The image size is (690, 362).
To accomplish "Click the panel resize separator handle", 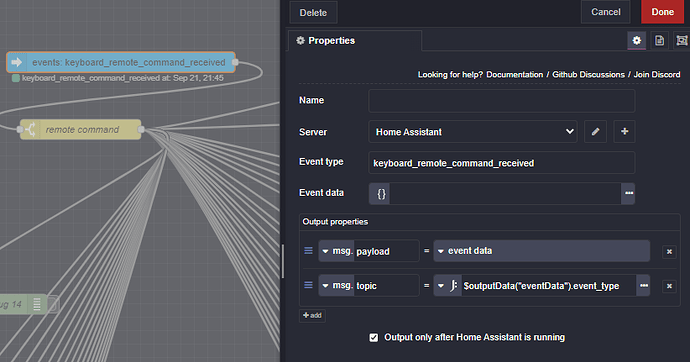I will pyautogui.click(x=283, y=261).
